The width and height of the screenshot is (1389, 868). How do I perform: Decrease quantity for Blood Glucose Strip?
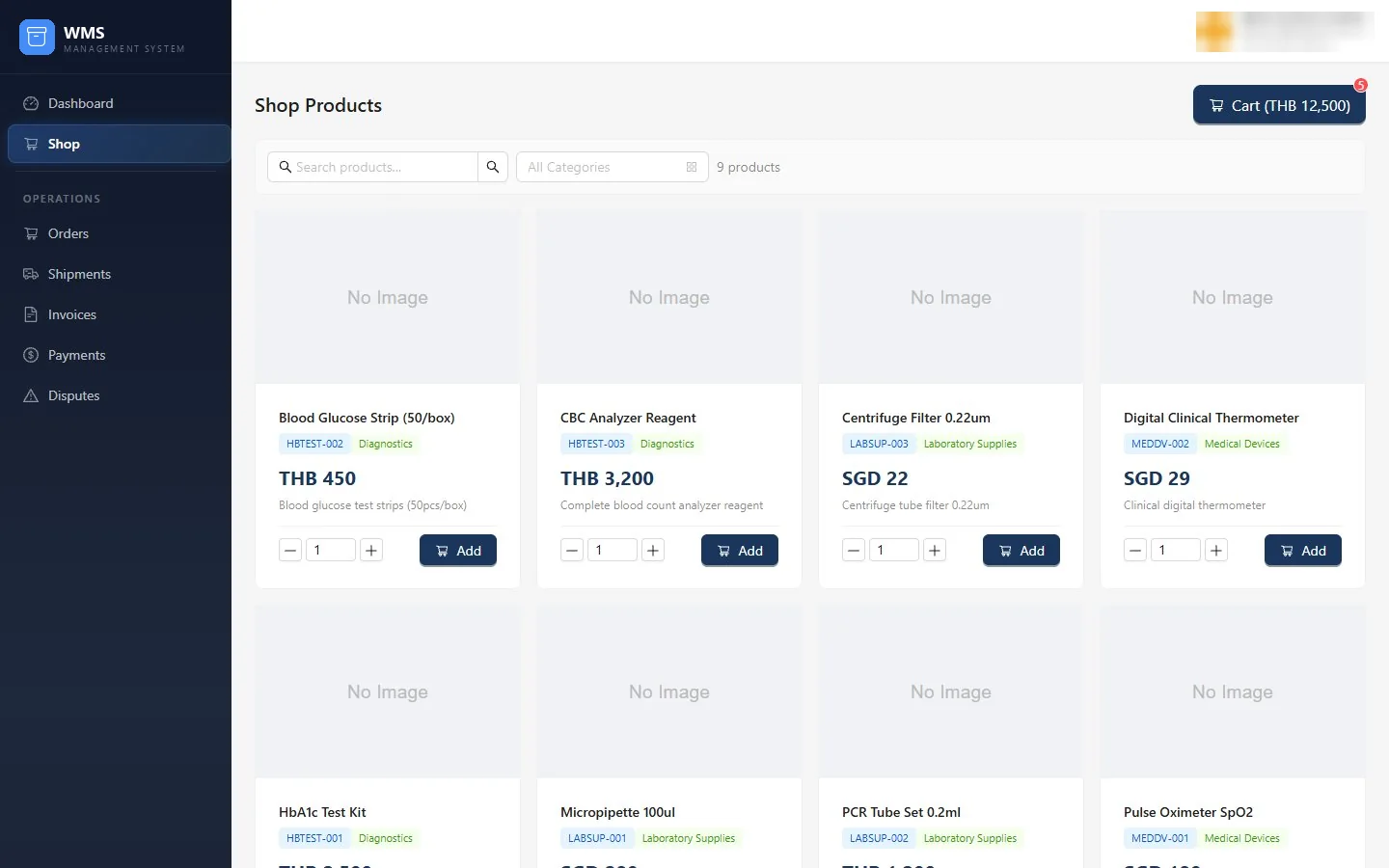(290, 551)
